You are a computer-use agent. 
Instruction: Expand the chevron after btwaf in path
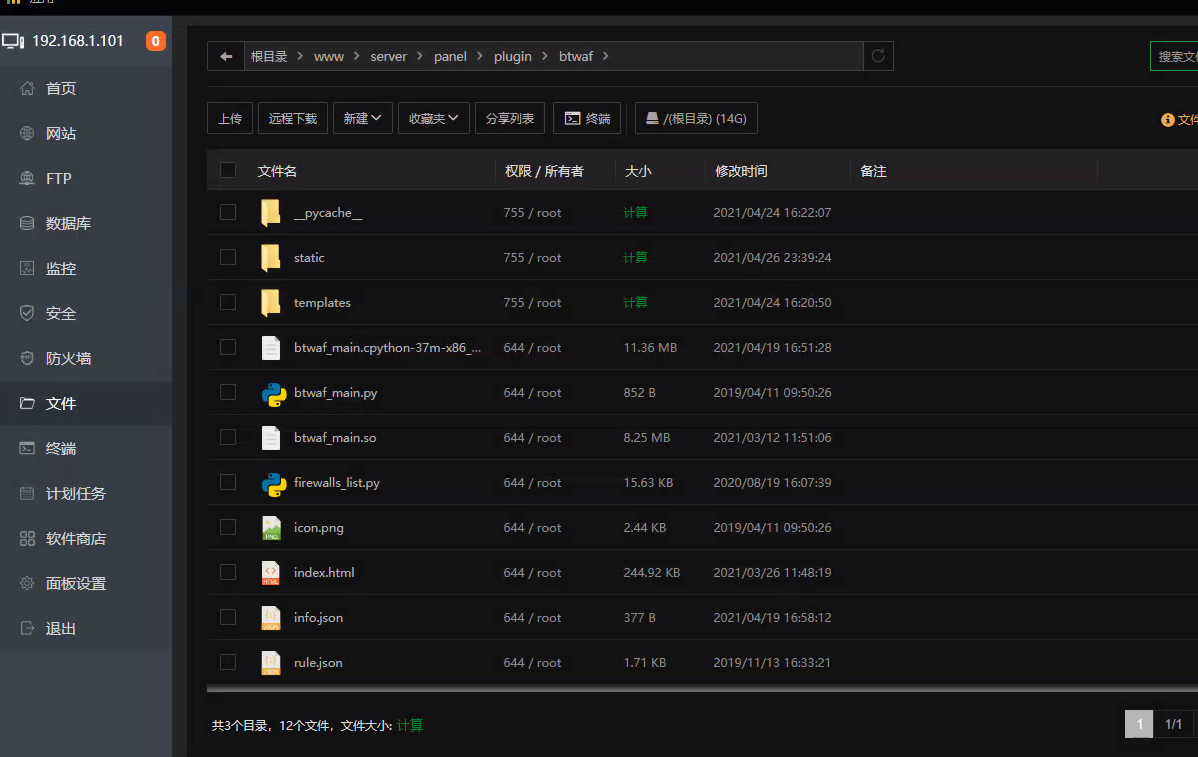(x=606, y=57)
